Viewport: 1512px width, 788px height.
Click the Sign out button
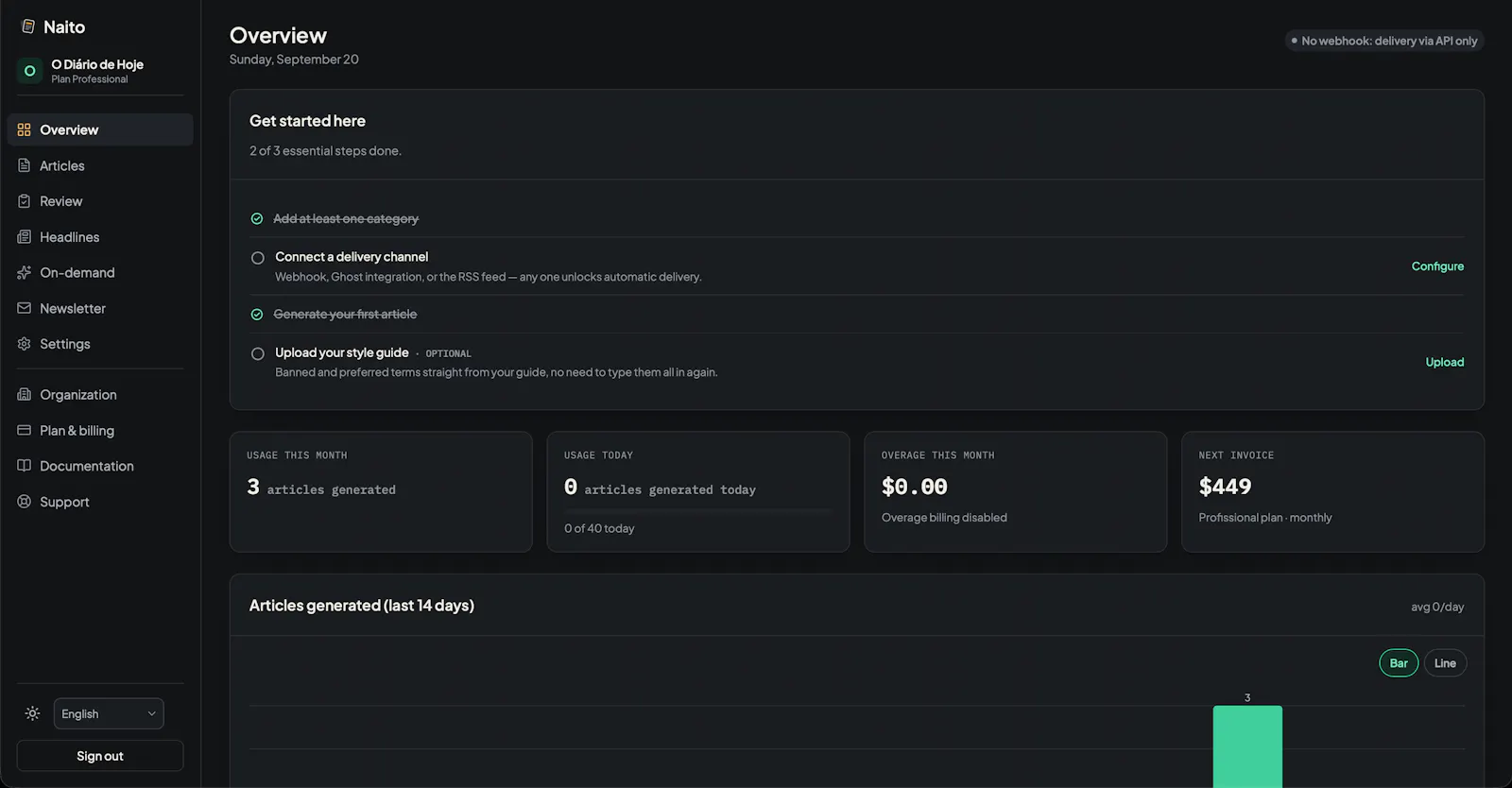tap(100, 756)
